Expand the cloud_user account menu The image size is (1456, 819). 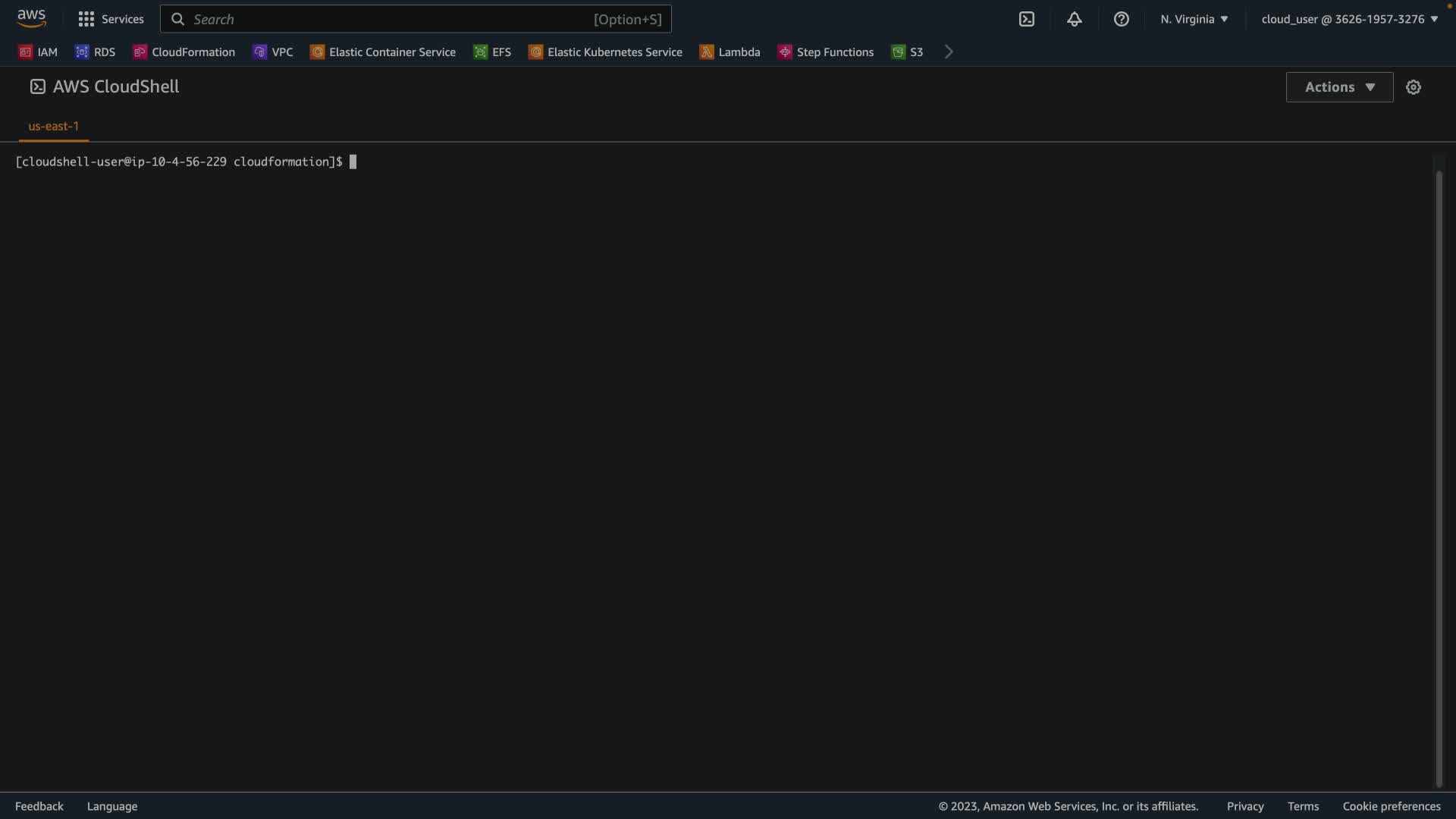click(x=1349, y=19)
